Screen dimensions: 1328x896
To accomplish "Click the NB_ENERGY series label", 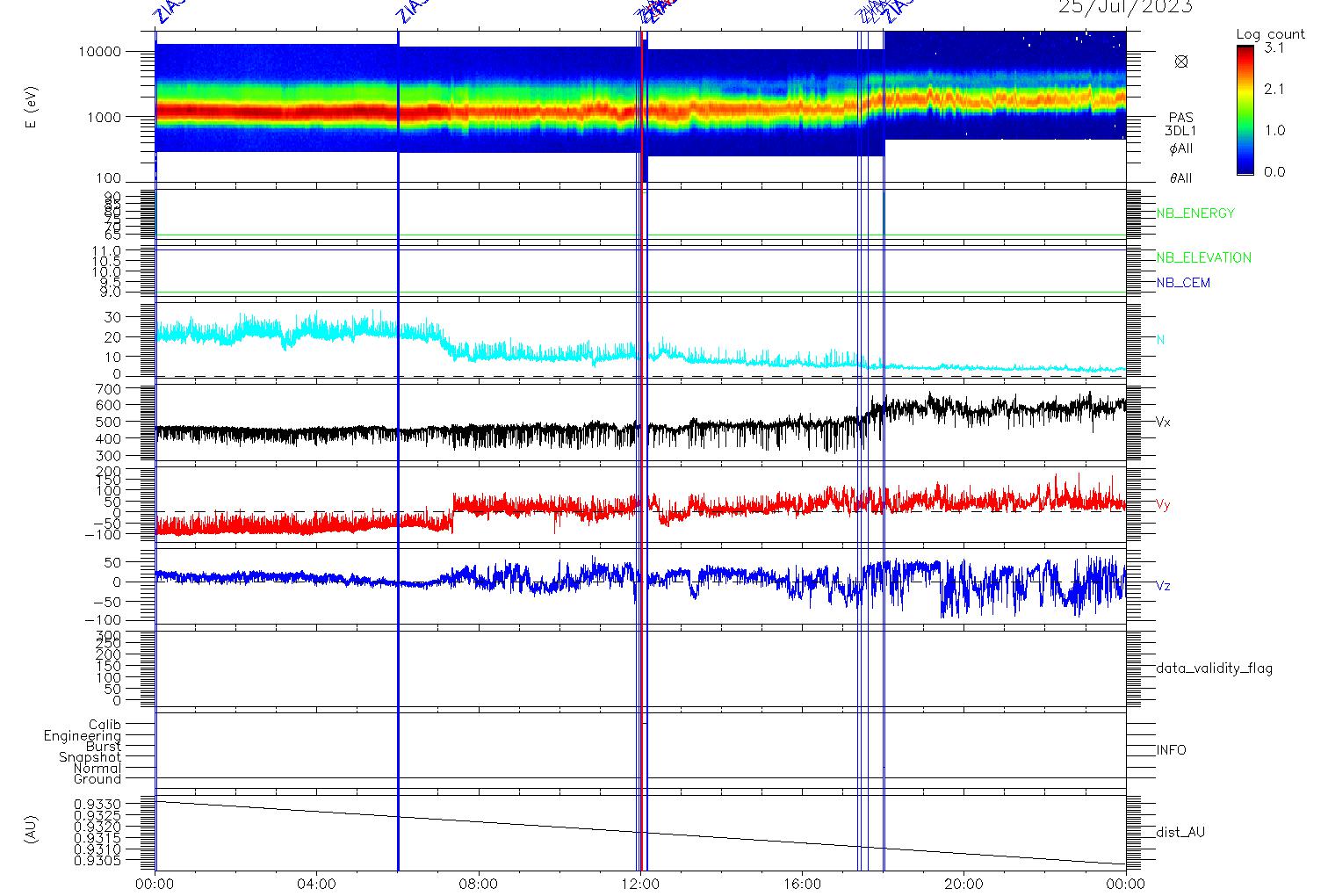I will coord(1195,213).
